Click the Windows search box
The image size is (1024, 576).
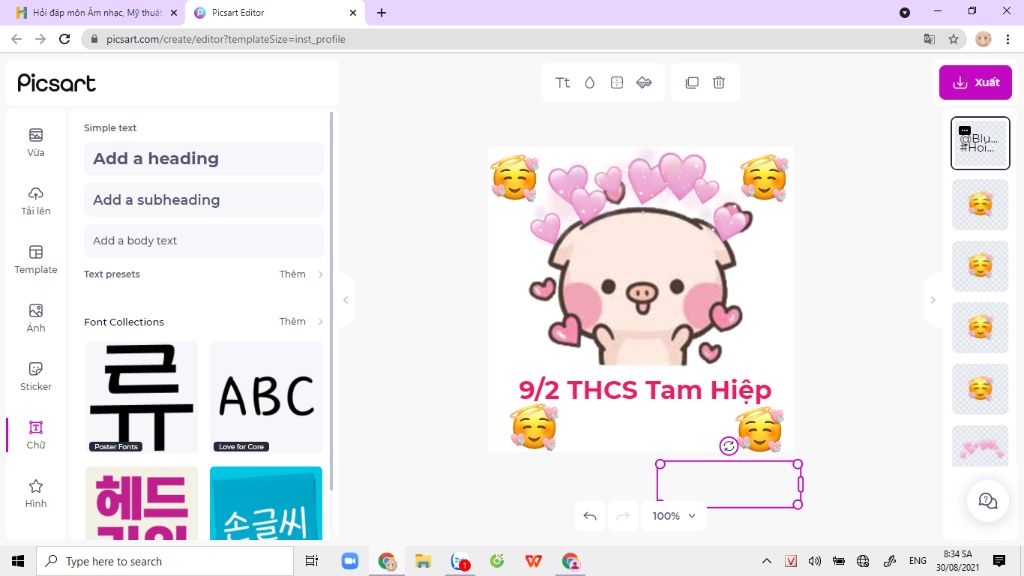tap(165, 561)
